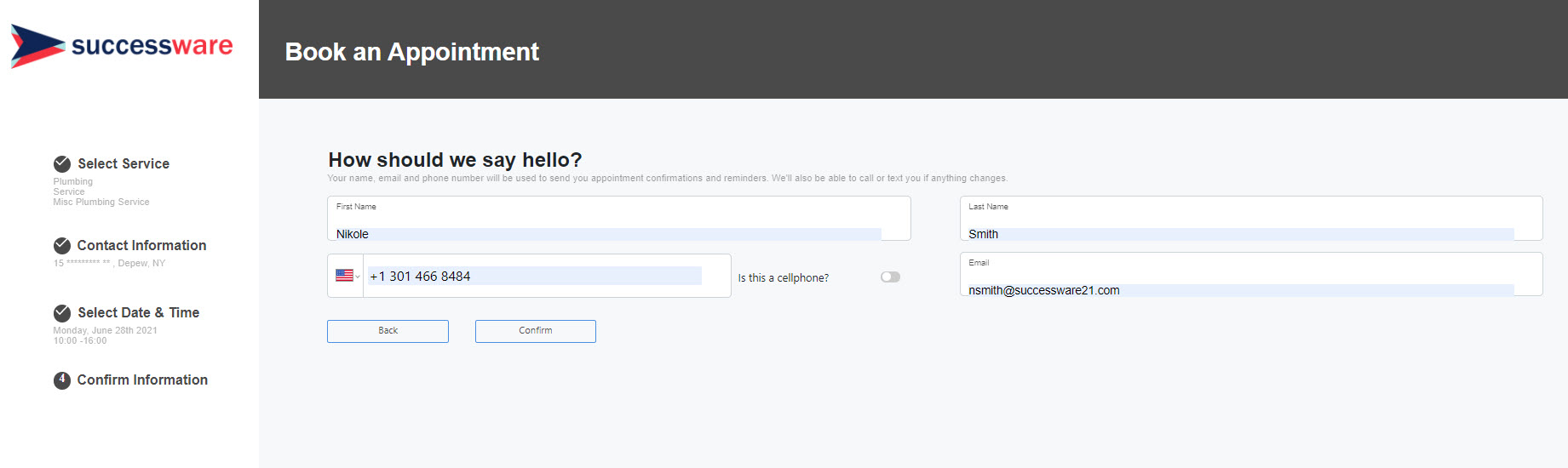The height and width of the screenshot is (468, 1568).
Task: Click the Select Service checkmark icon
Action: pyautogui.click(x=62, y=164)
